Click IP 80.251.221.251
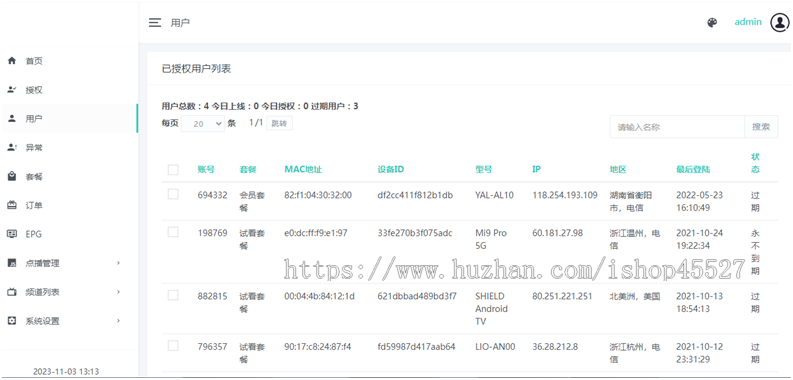Screen dimensions: 793x380 tap(562, 297)
